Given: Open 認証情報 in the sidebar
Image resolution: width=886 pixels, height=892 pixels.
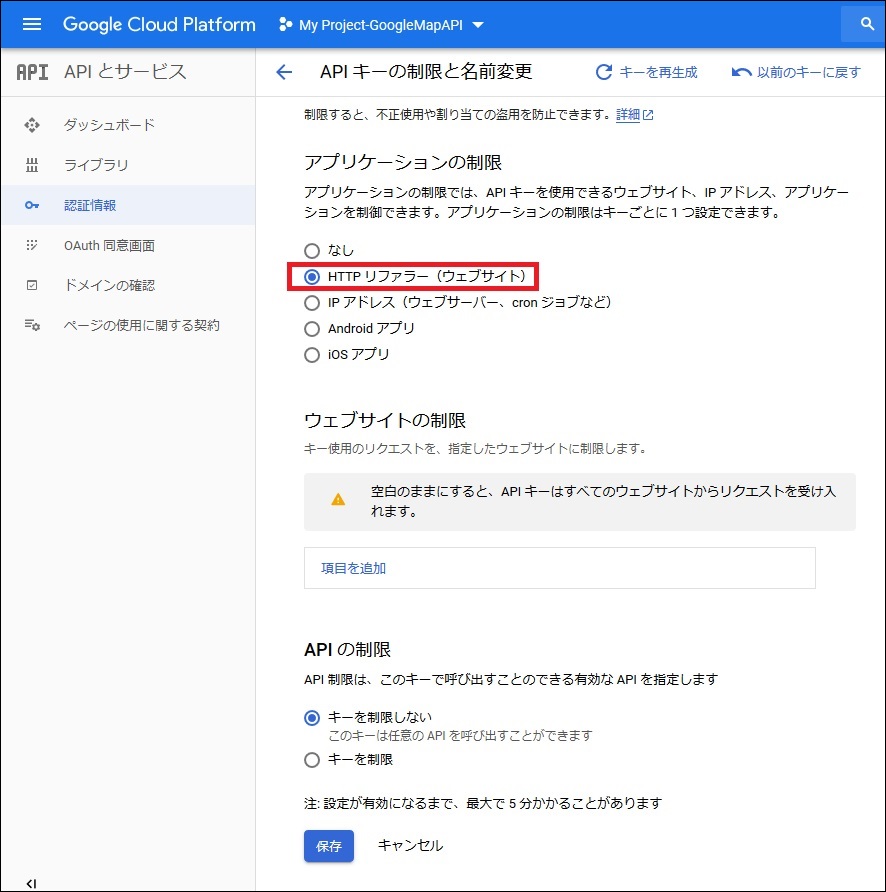Looking at the screenshot, I should pos(128,205).
